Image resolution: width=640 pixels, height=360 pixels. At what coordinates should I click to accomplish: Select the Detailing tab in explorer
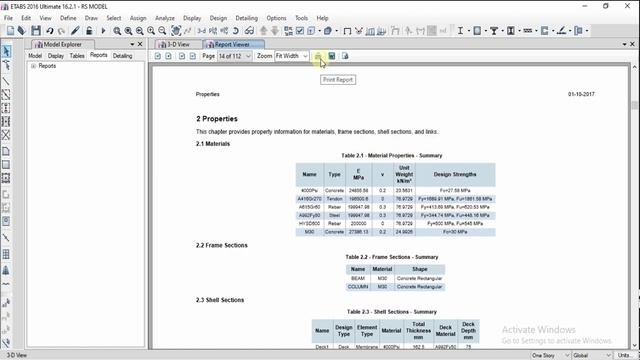pos(122,56)
